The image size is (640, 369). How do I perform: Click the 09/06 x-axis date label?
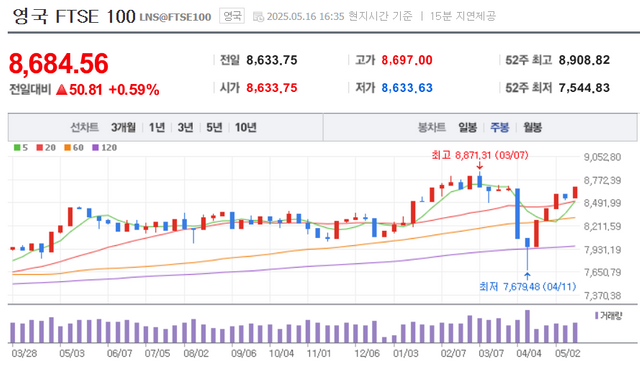(x=244, y=353)
